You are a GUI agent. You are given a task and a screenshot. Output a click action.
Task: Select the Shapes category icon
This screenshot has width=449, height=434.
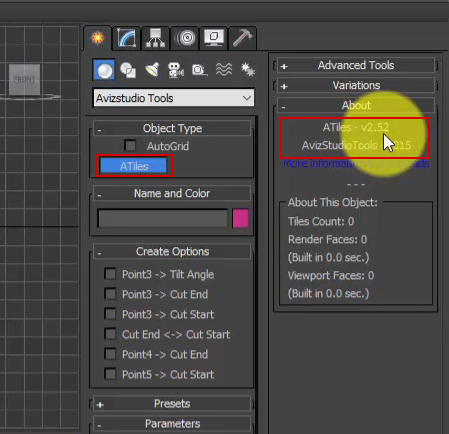click(x=128, y=70)
